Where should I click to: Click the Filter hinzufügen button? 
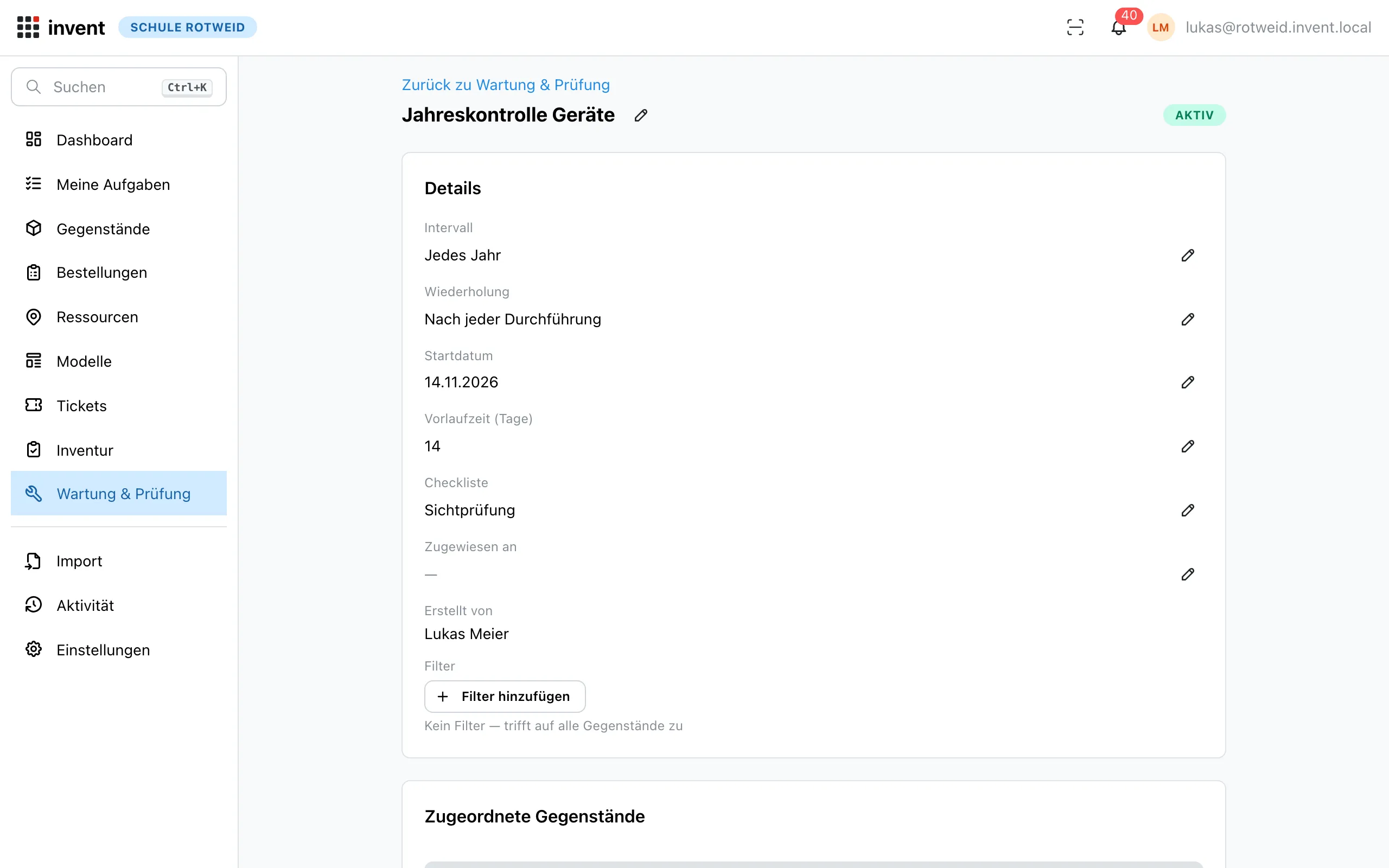click(x=505, y=697)
